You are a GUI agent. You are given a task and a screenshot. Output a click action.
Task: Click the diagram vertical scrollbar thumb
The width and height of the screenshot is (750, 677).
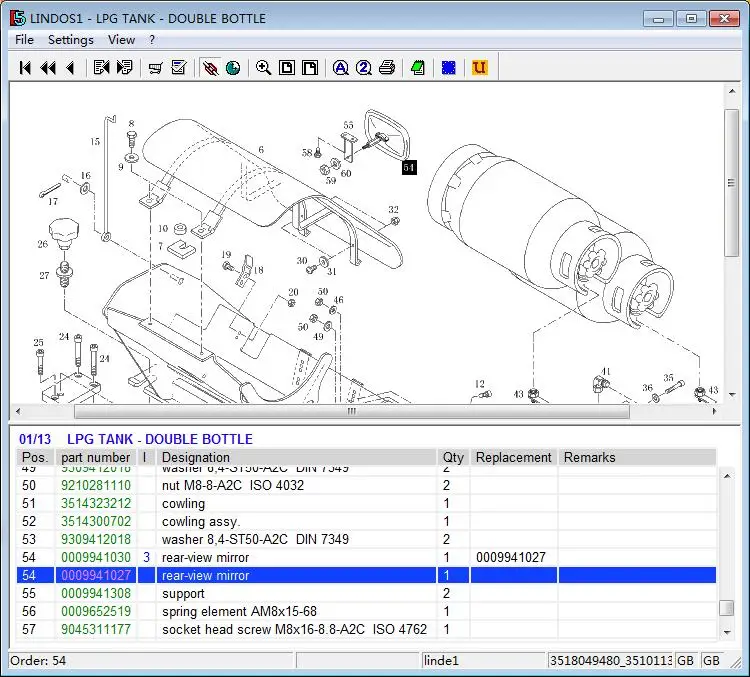point(731,183)
